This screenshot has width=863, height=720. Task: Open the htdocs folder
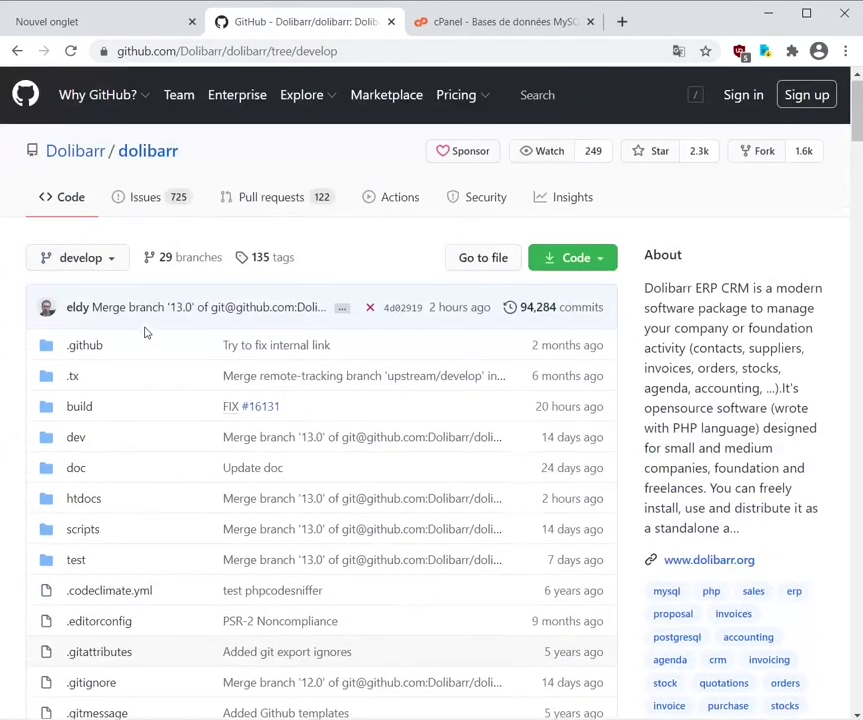point(84,498)
